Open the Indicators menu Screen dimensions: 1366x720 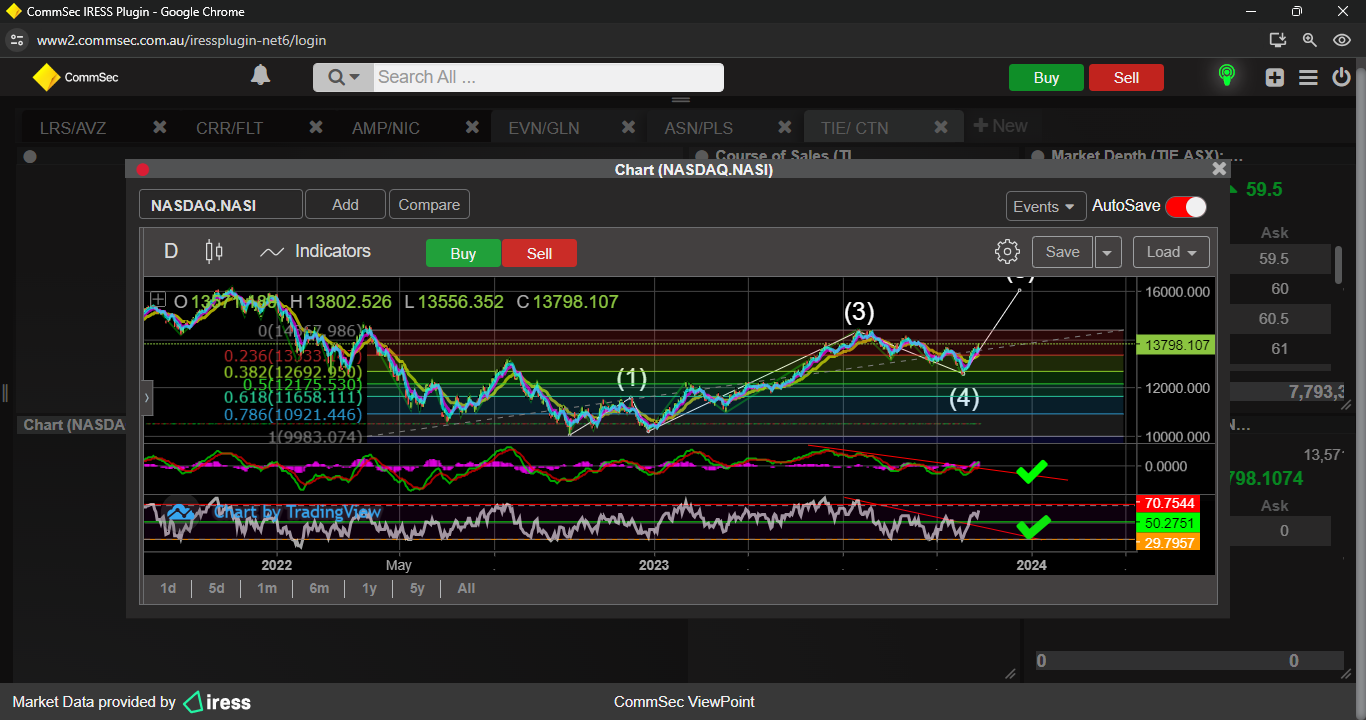315,252
